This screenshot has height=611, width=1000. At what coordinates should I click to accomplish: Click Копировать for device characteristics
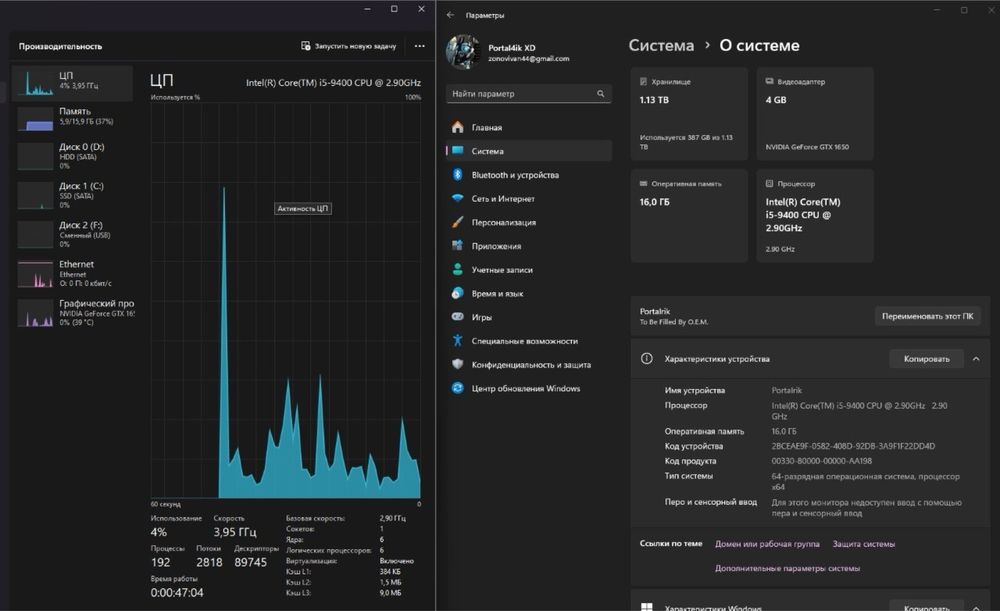[x=926, y=359]
